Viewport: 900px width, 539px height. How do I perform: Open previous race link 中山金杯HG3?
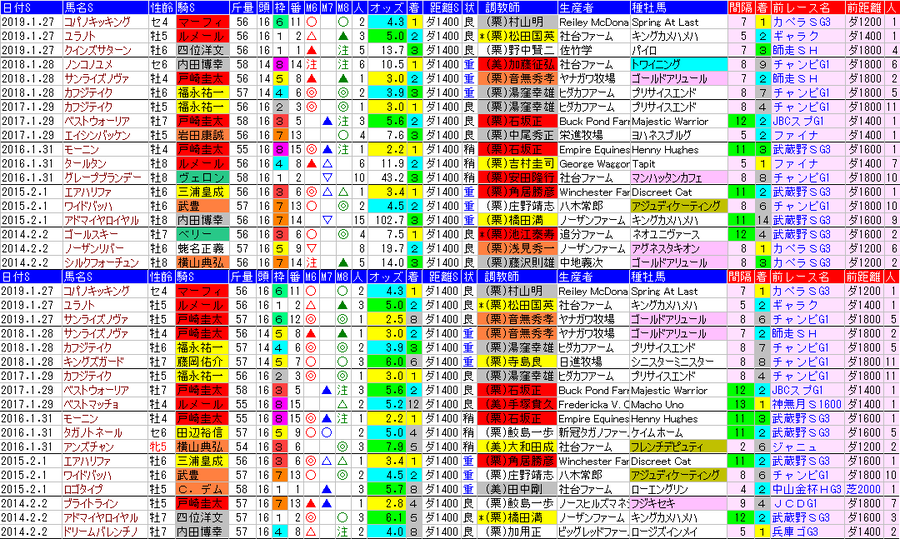(x=808, y=489)
